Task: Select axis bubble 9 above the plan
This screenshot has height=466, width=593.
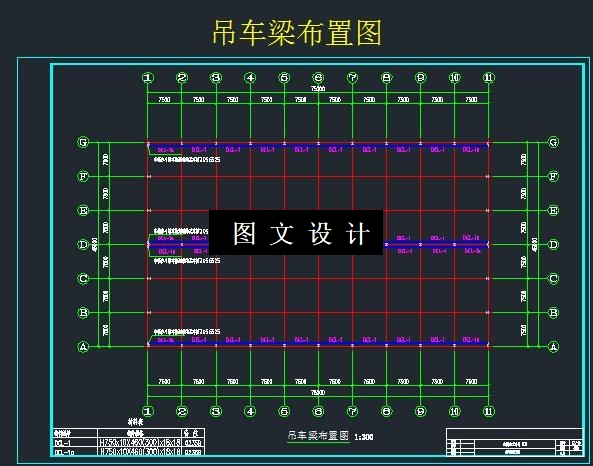Action: tap(421, 78)
